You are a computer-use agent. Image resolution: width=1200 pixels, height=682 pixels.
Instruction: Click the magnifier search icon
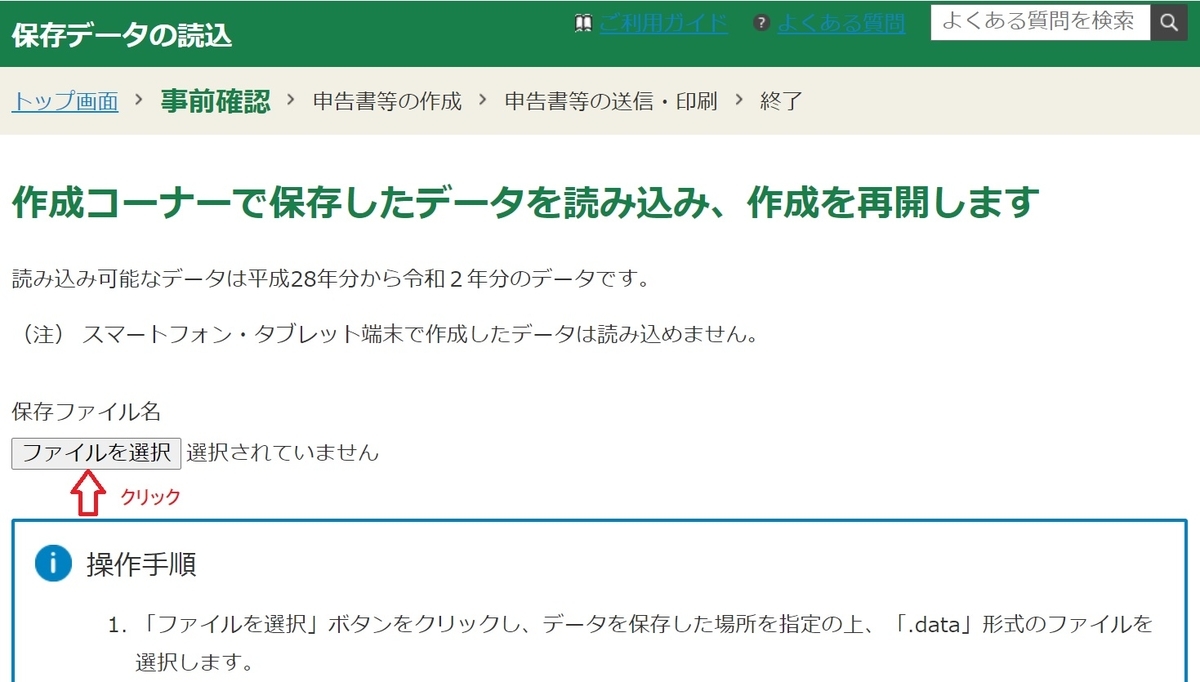[x=1168, y=21]
